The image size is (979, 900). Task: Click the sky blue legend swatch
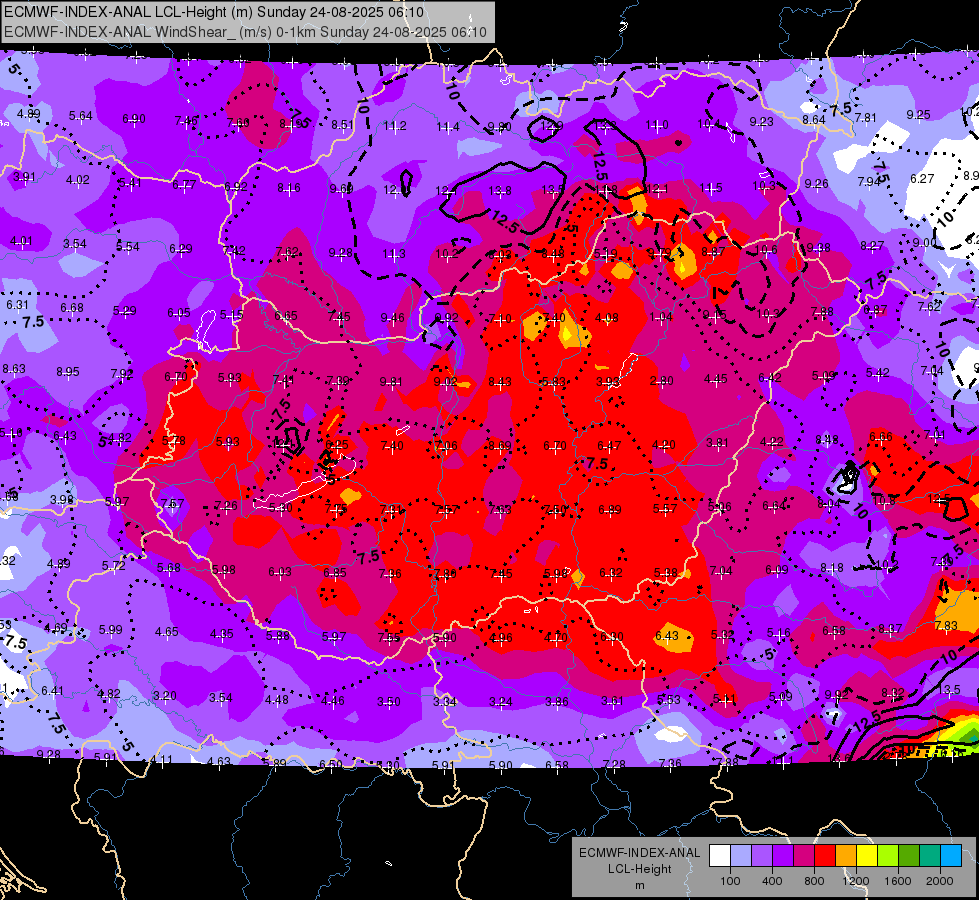coord(951,856)
